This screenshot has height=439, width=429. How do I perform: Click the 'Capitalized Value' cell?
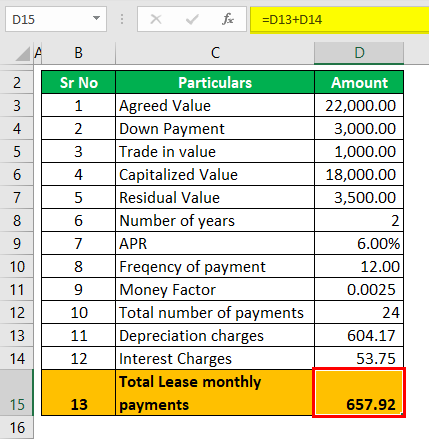click(x=215, y=174)
